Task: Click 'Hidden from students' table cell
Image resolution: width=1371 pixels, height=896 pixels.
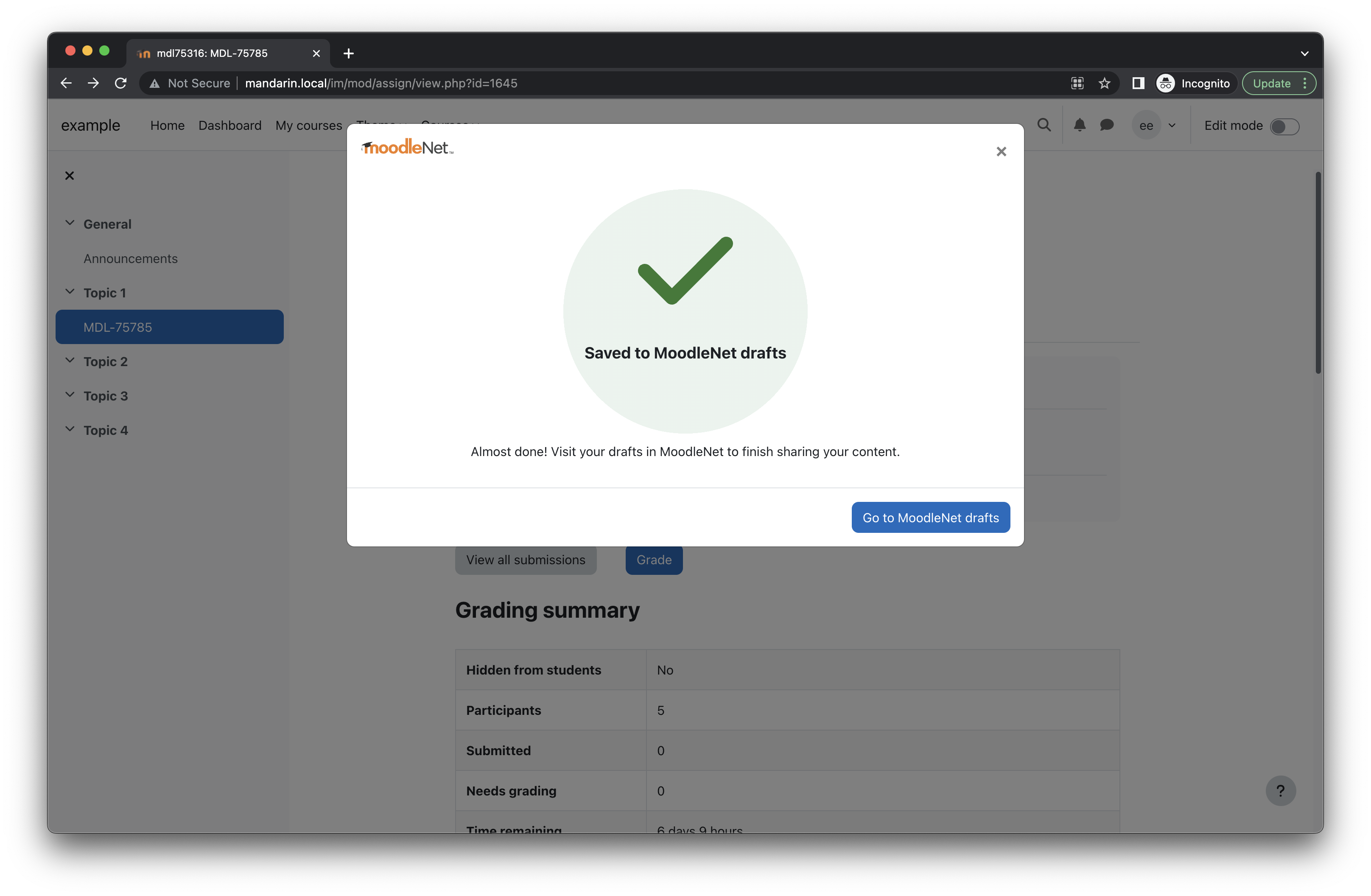Action: 551,670
